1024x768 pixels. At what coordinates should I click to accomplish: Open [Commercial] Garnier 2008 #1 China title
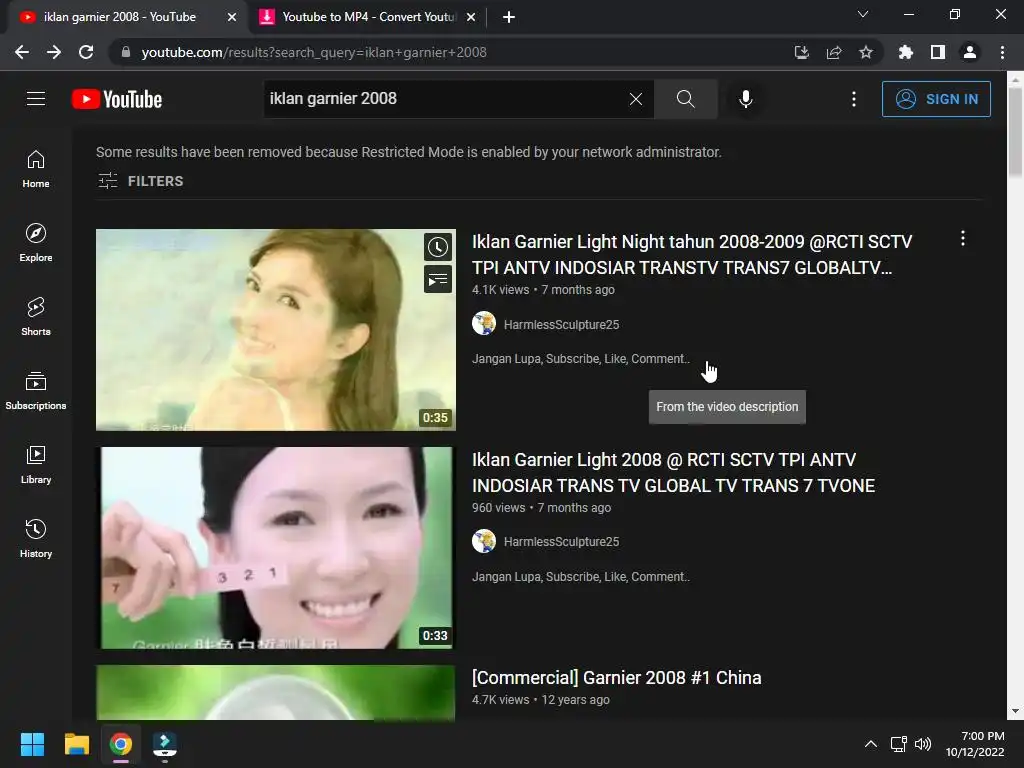point(616,678)
